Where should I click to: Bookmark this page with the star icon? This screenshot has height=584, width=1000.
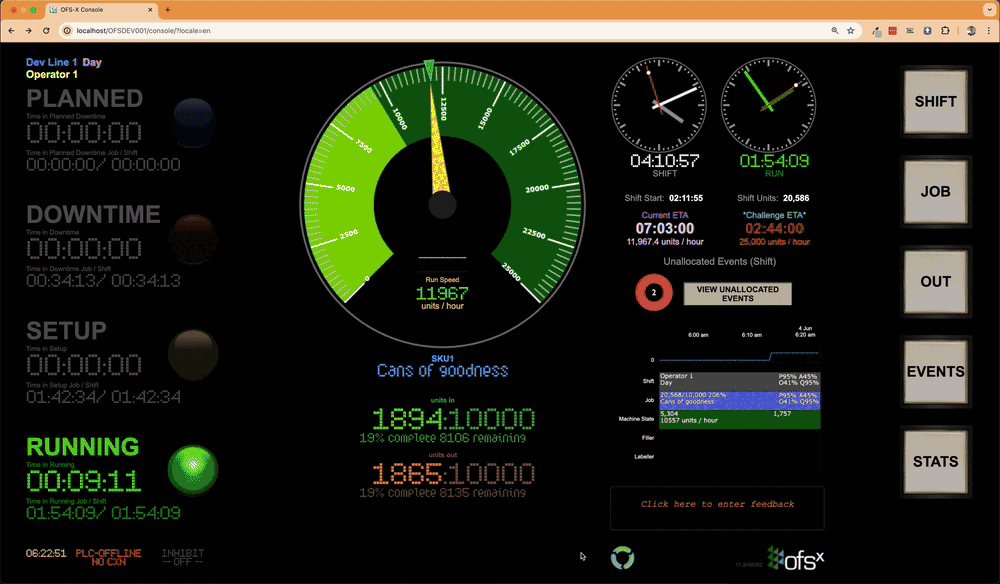(x=850, y=31)
